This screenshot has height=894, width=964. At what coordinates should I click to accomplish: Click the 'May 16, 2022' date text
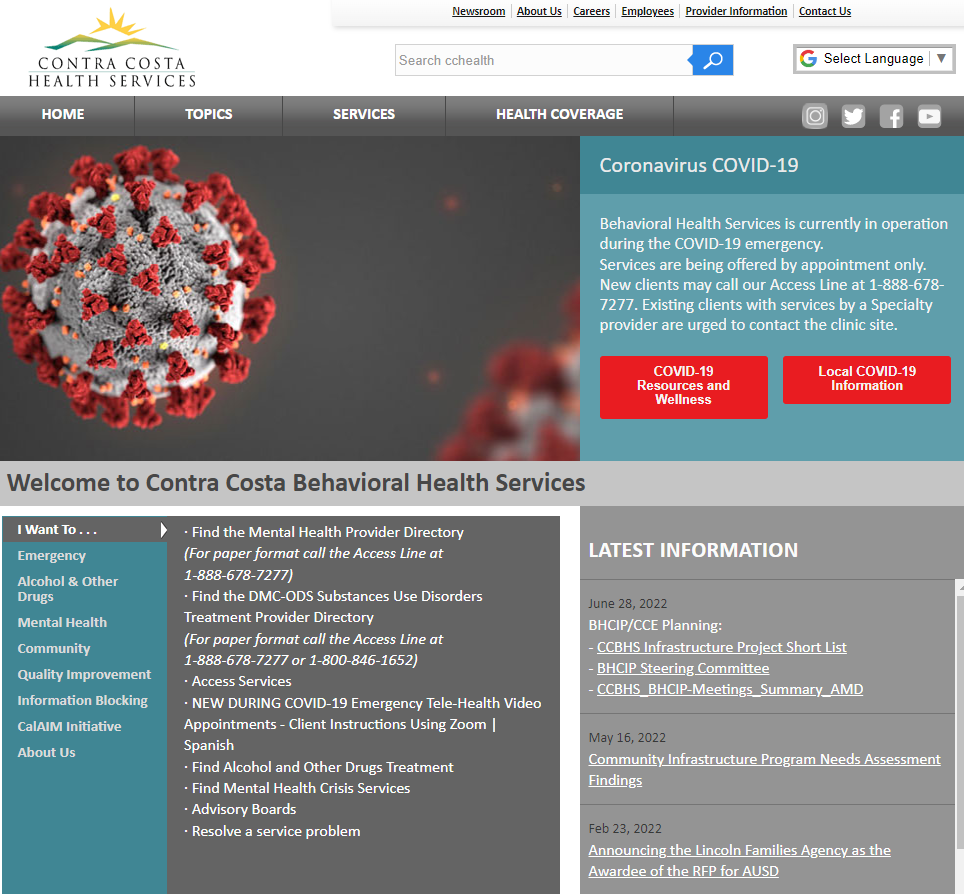click(x=627, y=738)
